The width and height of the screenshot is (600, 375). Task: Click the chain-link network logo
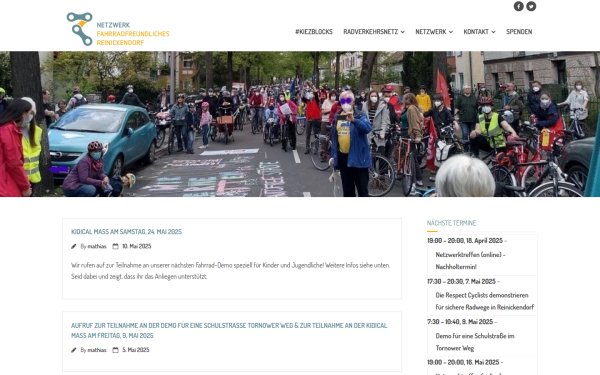tap(80, 29)
